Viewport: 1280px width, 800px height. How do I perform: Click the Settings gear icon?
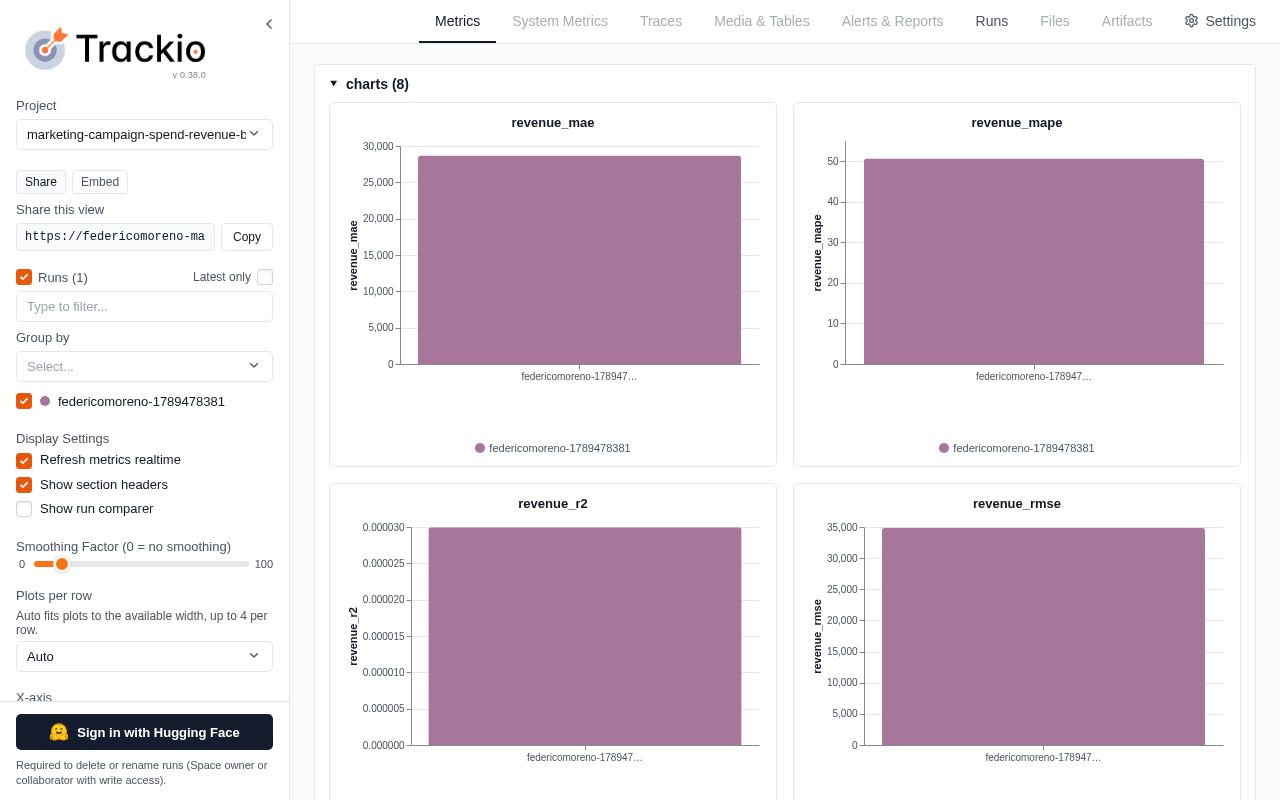1191,21
